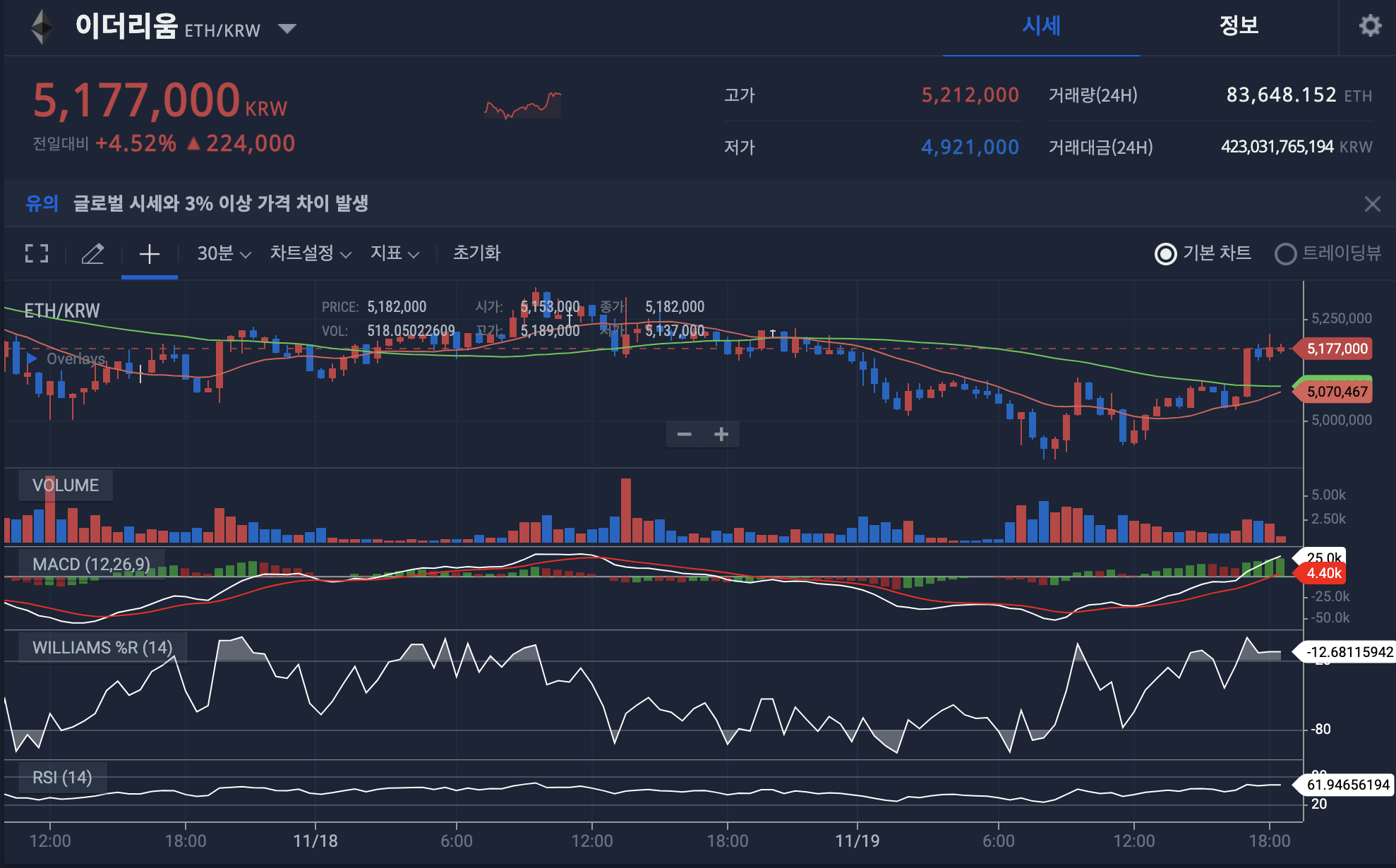Open the 지표 indicators dropdown

(x=395, y=253)
